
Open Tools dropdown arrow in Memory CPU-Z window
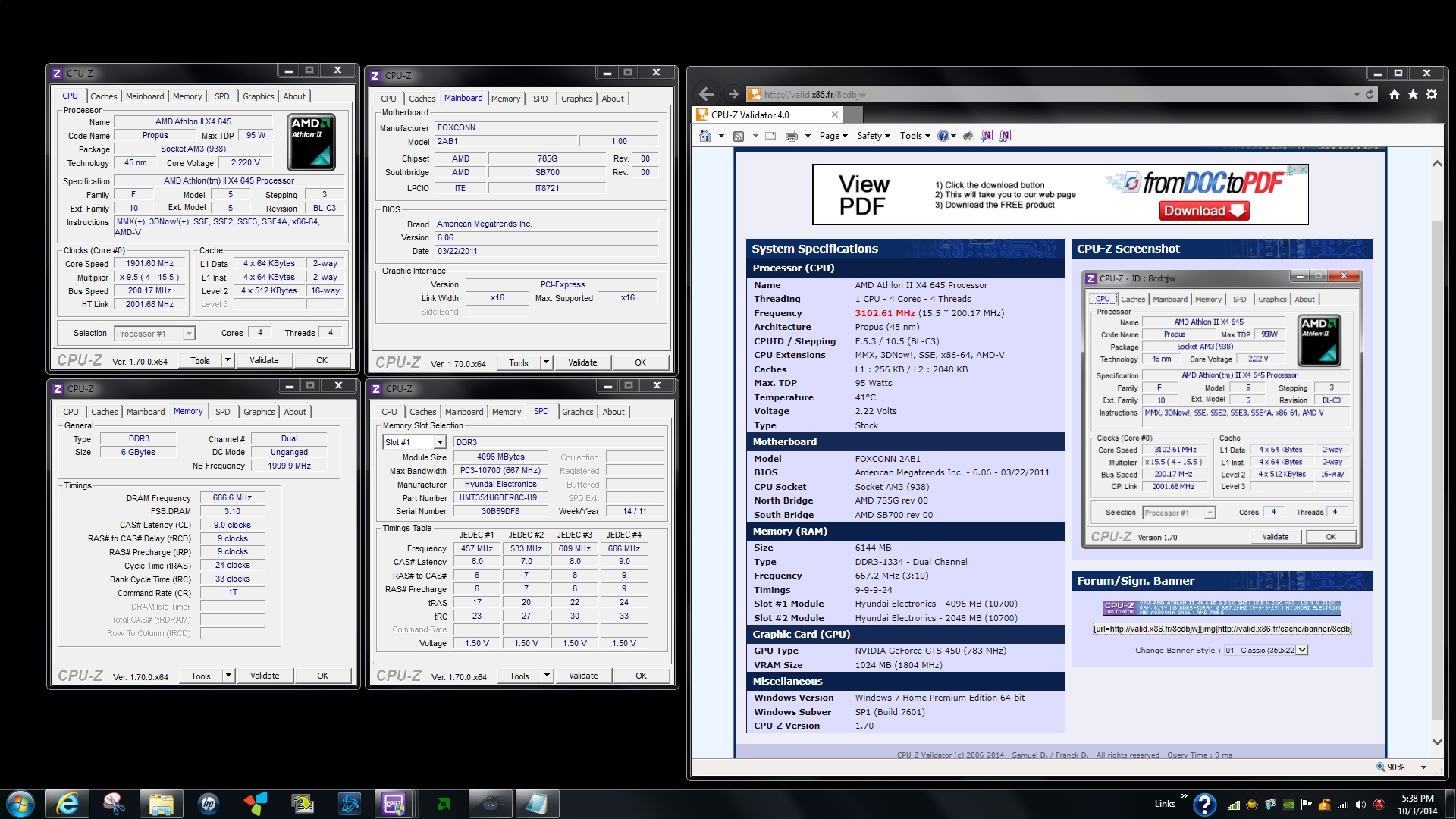pyautogui.click(x=228, y=676)
